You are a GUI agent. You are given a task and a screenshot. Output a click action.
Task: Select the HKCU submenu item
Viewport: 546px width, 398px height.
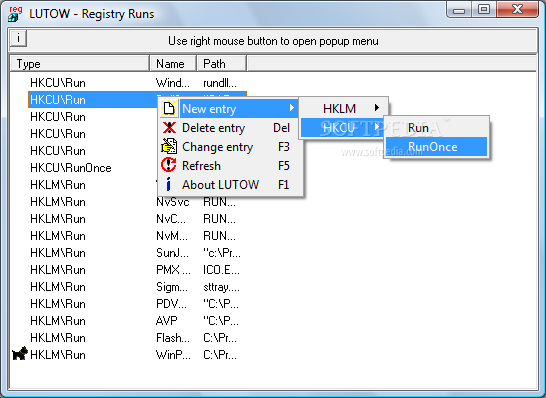click(x=342, y=128)
